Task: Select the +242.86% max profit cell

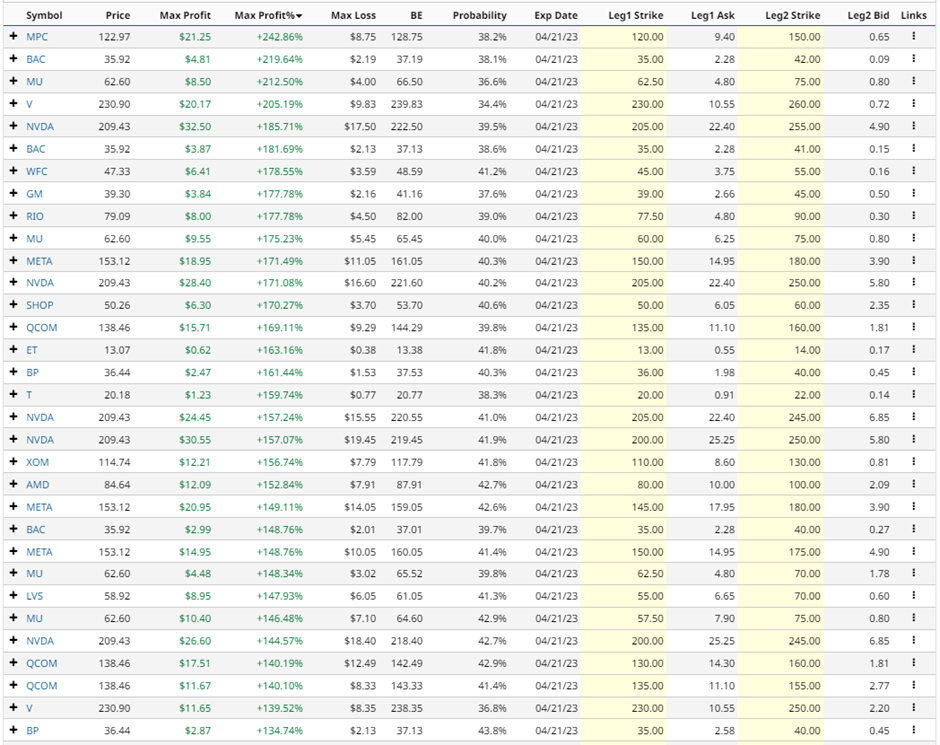Action: [x=279, y=37]
